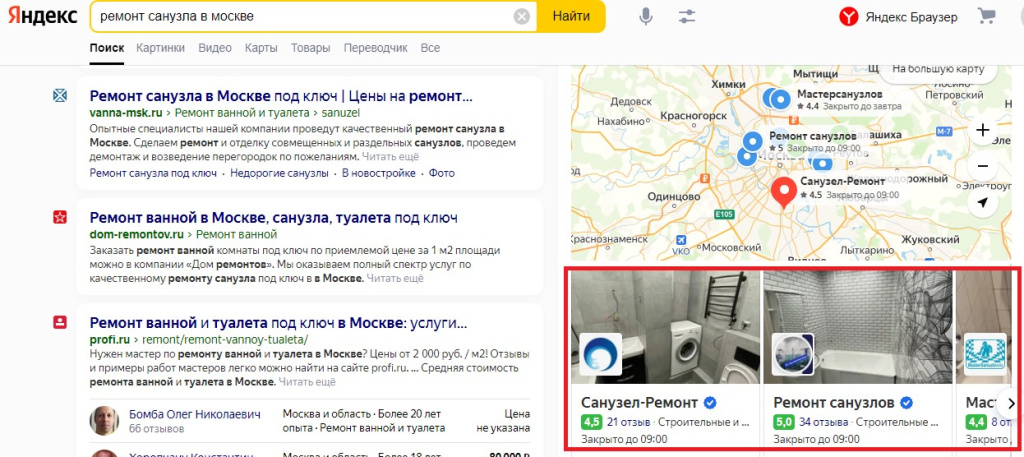
Task: Open '34 отзыва' reviews link
Action: point(823,422)
